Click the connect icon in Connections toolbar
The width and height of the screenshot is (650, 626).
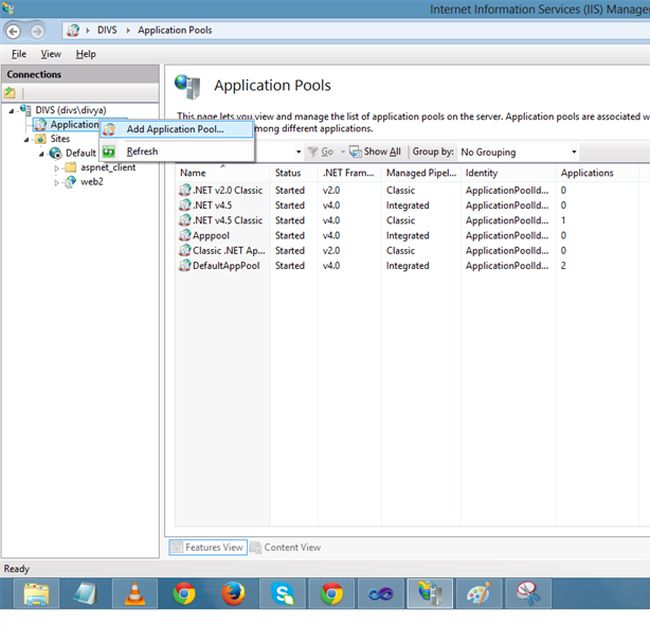pos(11,93)
